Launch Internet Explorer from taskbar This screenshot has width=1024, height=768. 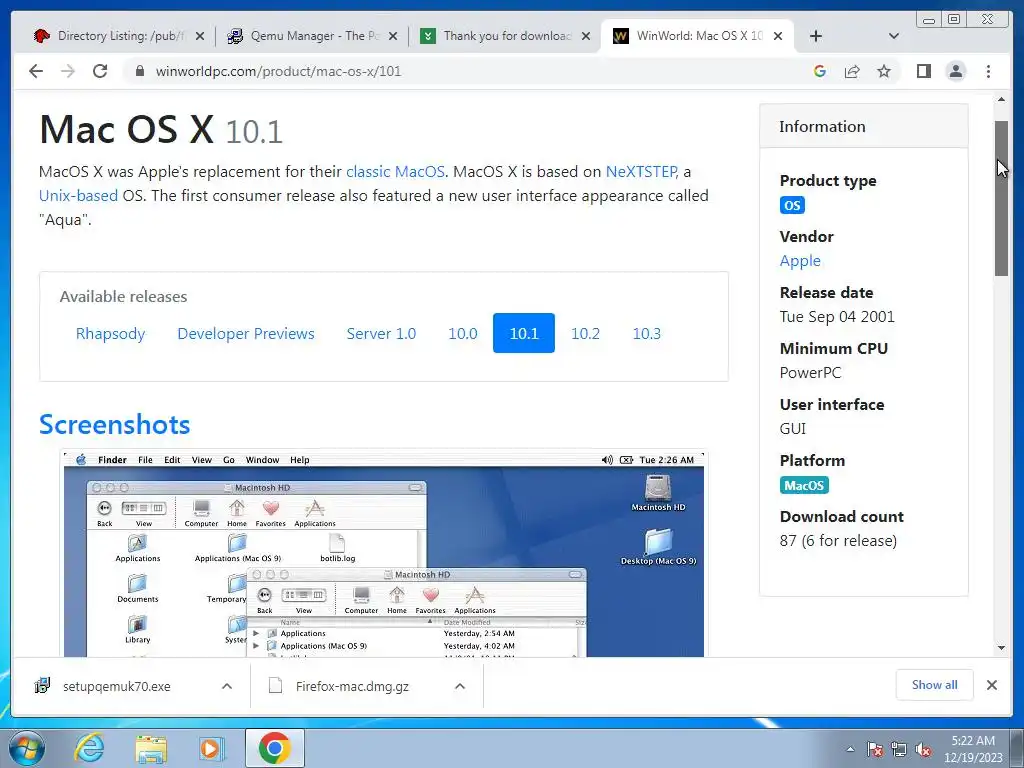tap(89, 748)
